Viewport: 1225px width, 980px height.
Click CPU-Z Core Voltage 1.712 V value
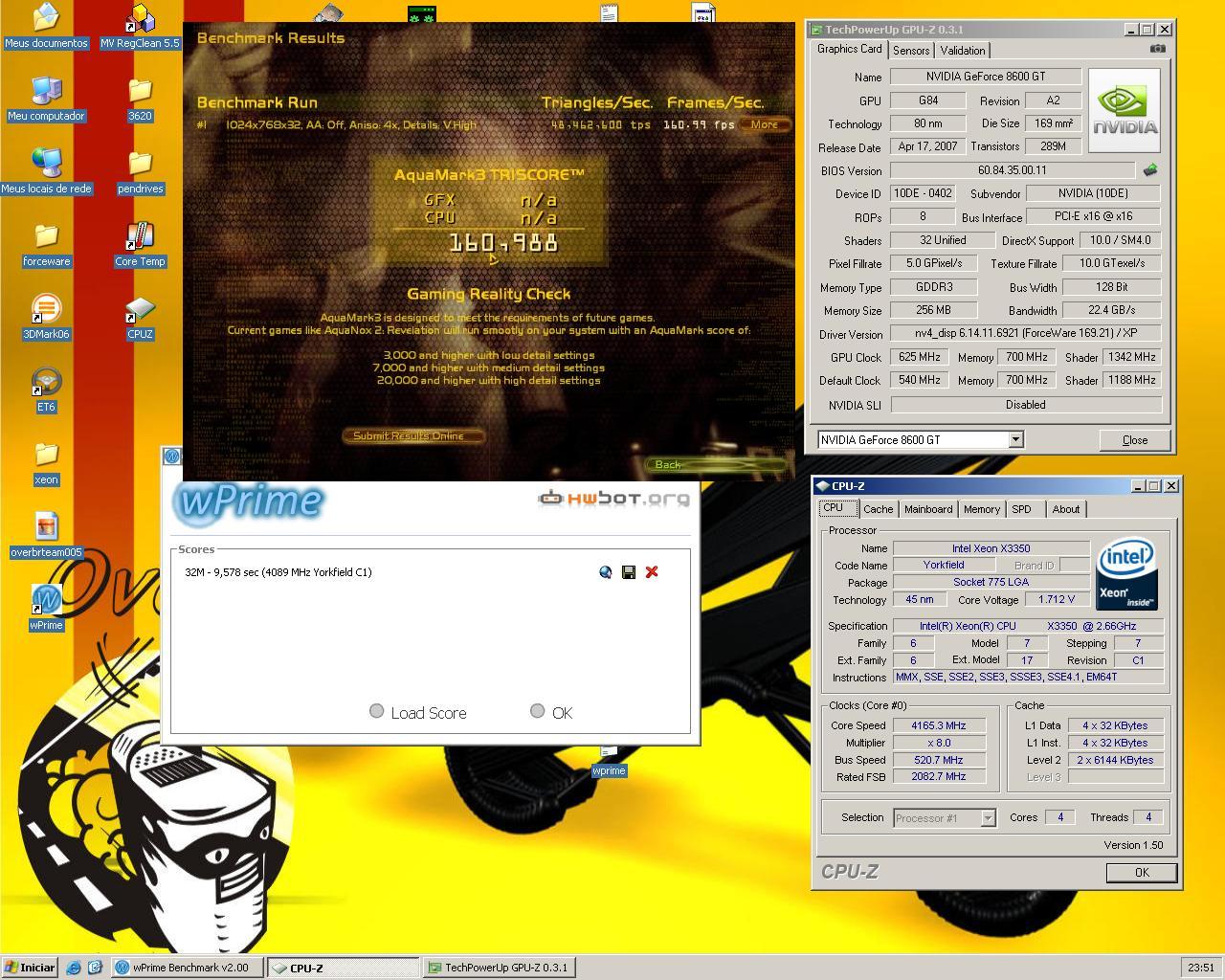(1057, 599)
